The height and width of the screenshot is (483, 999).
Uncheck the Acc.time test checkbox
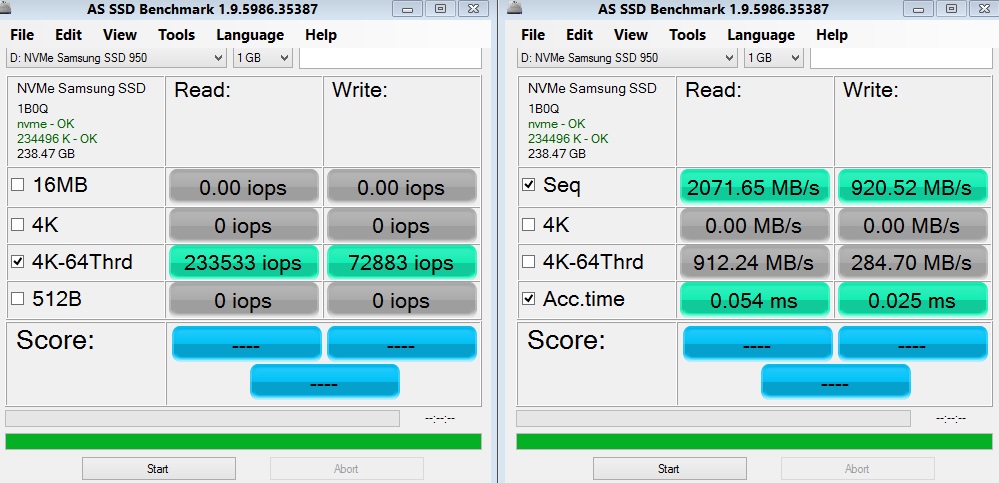(x=529, y=299)
